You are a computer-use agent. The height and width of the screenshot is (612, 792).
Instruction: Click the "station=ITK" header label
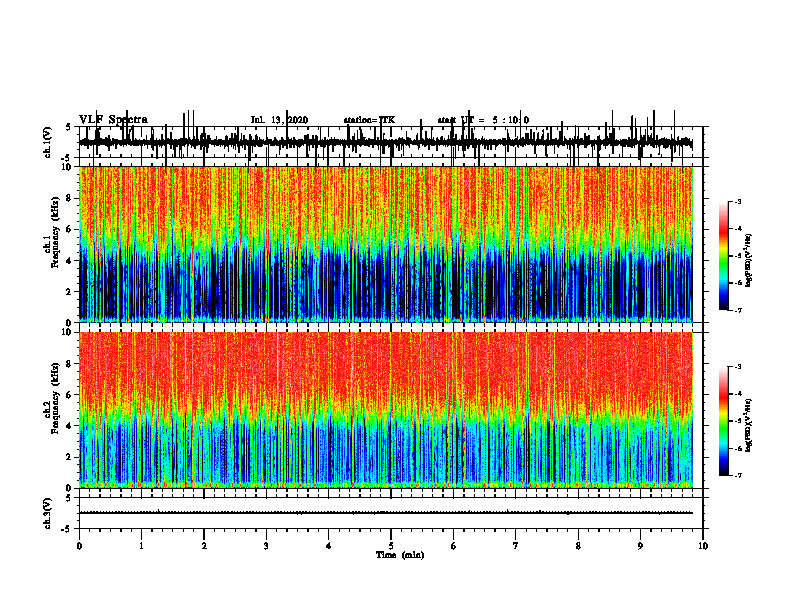tap(369, 120)
